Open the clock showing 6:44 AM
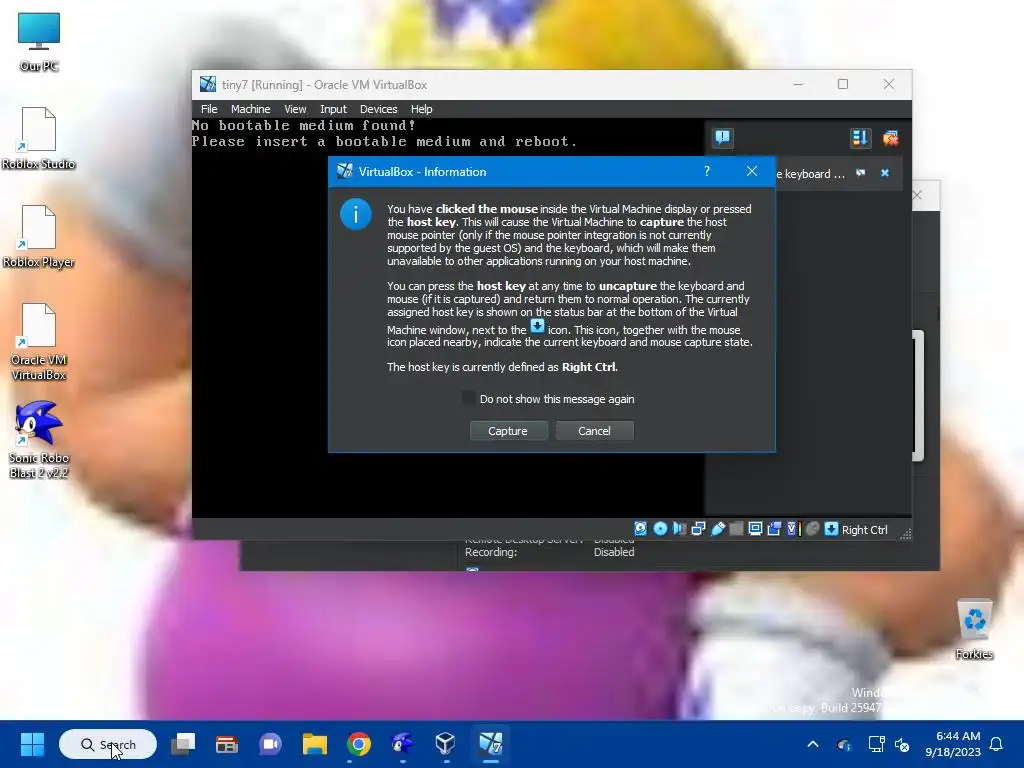Viewport: 1024px width, 768px height. tap(953, 744)
